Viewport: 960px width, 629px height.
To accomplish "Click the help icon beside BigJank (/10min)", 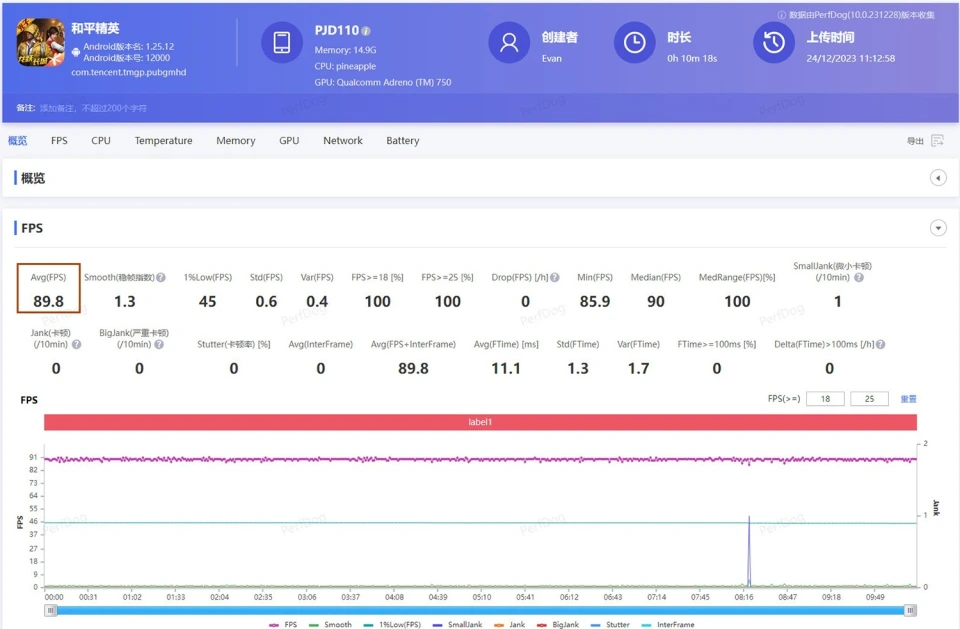I will [161, 344].
